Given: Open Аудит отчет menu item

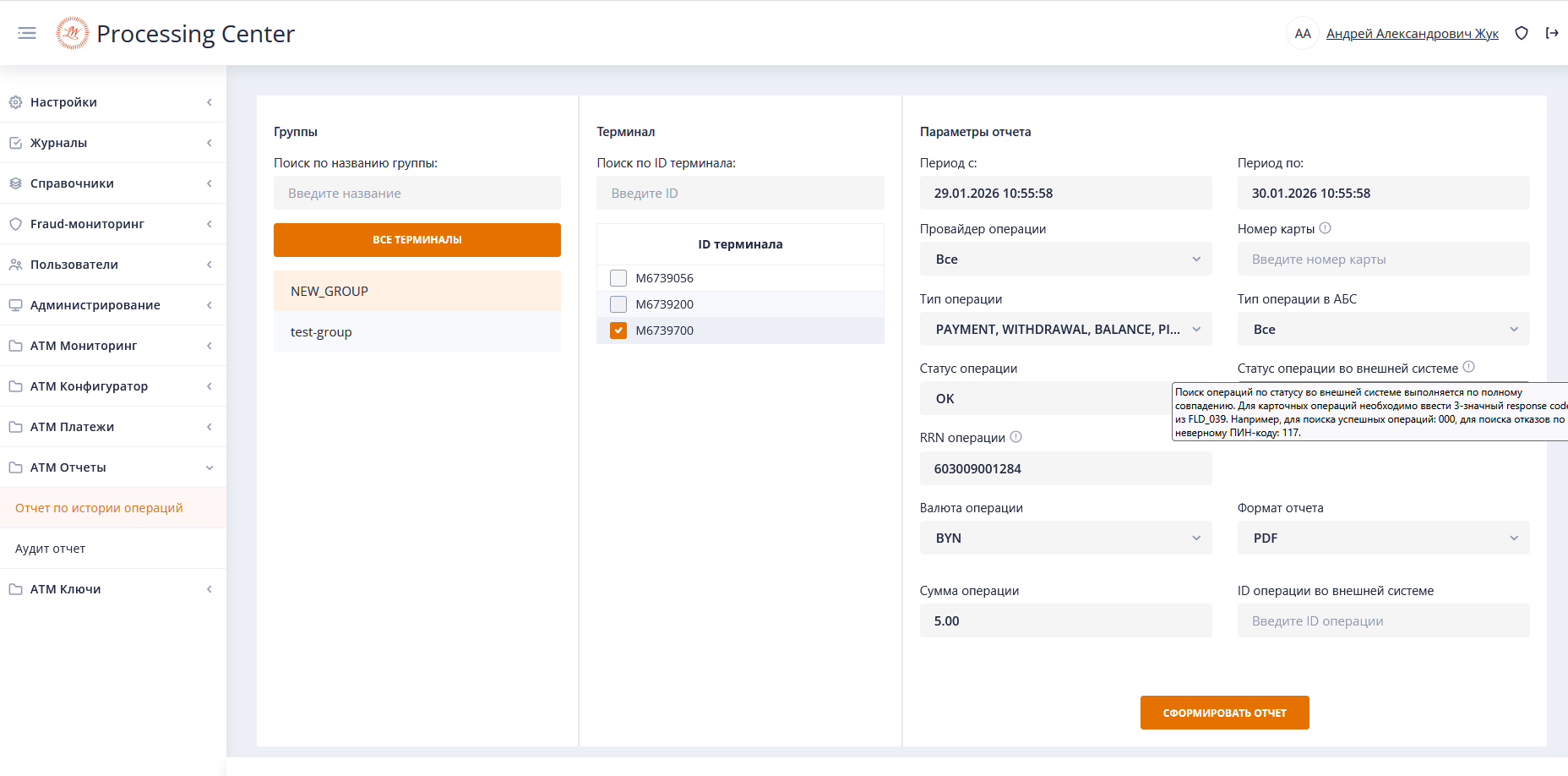Looking at the screenshot, I should coord(51,549).
